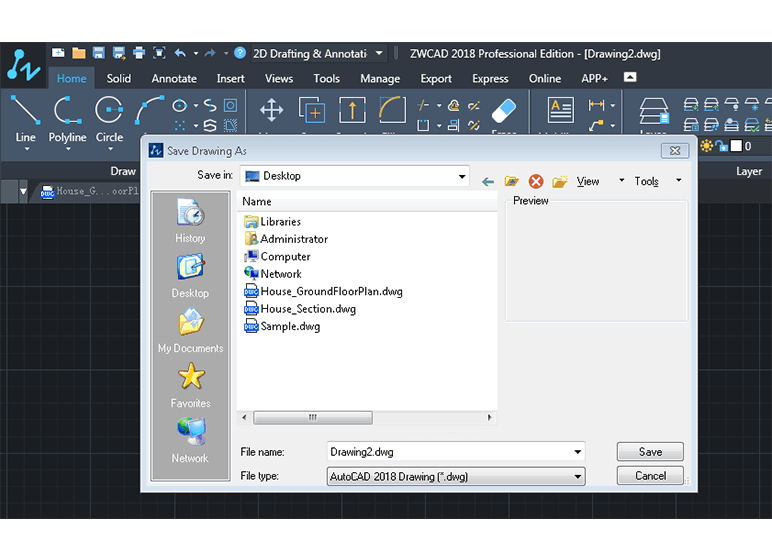The image size is (772, 560).
Task: Open Desktop location in places sidebar
Action: pyautogui.click(x=190, y=276)
